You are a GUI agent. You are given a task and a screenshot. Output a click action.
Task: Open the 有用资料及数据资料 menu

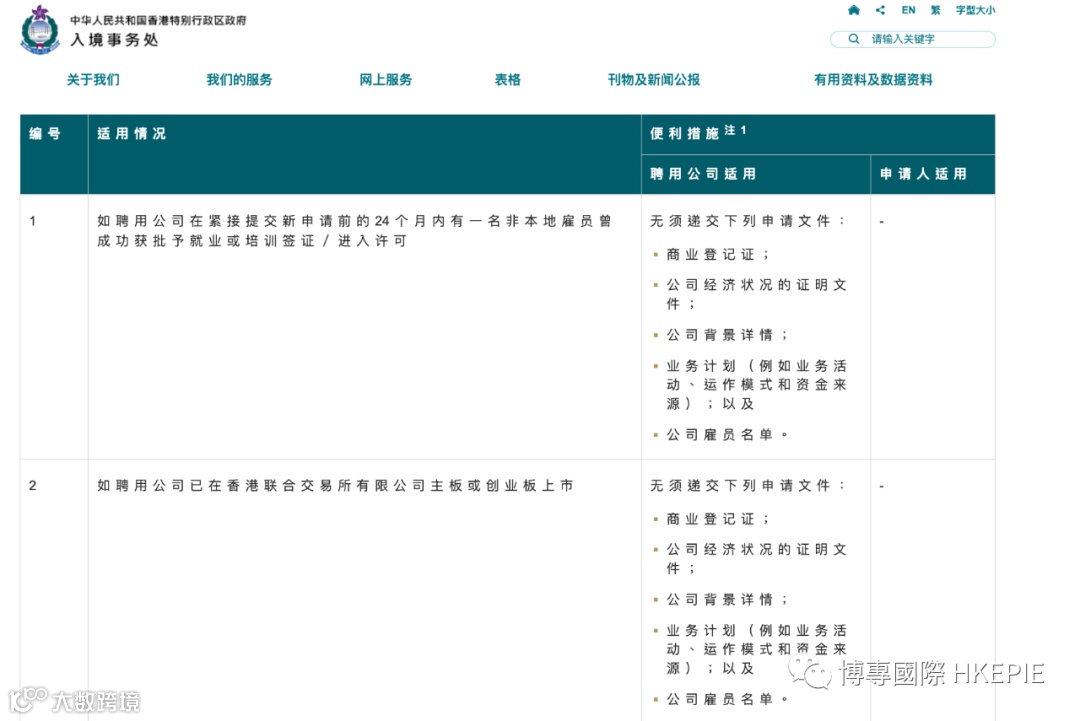[x=873, y=80]
